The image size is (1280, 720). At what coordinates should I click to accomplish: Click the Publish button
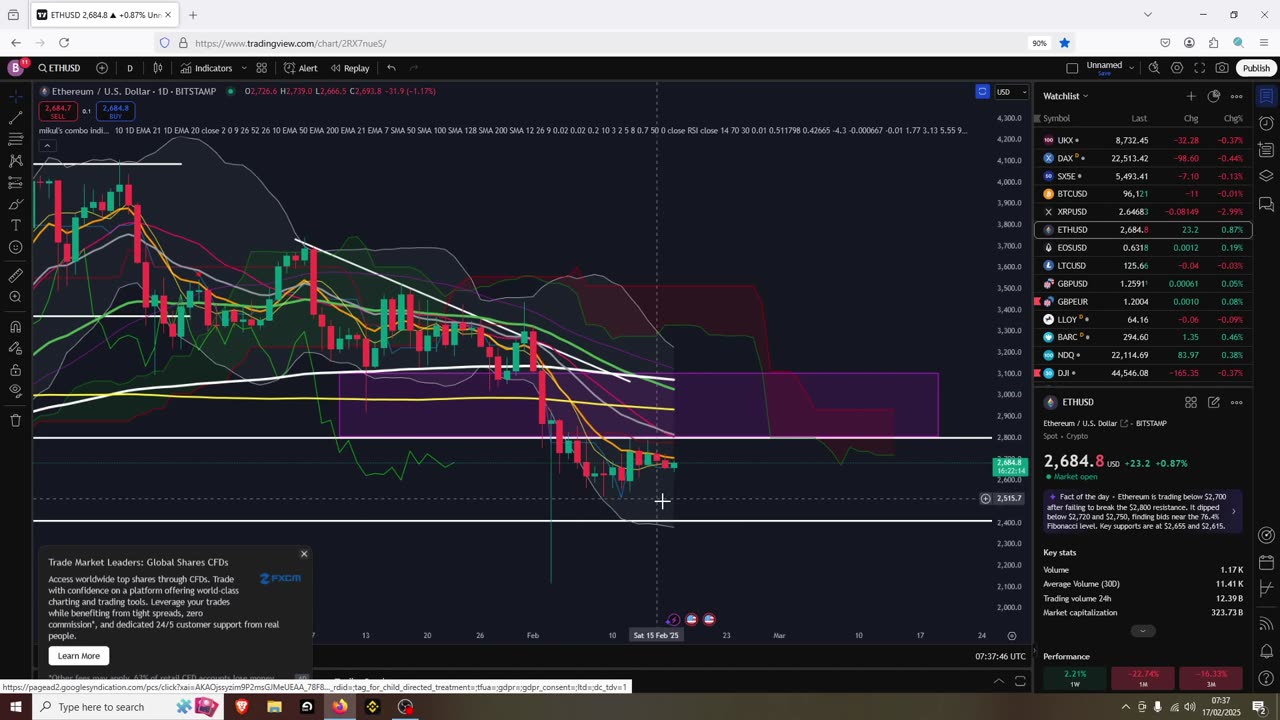pos(1256,68)
